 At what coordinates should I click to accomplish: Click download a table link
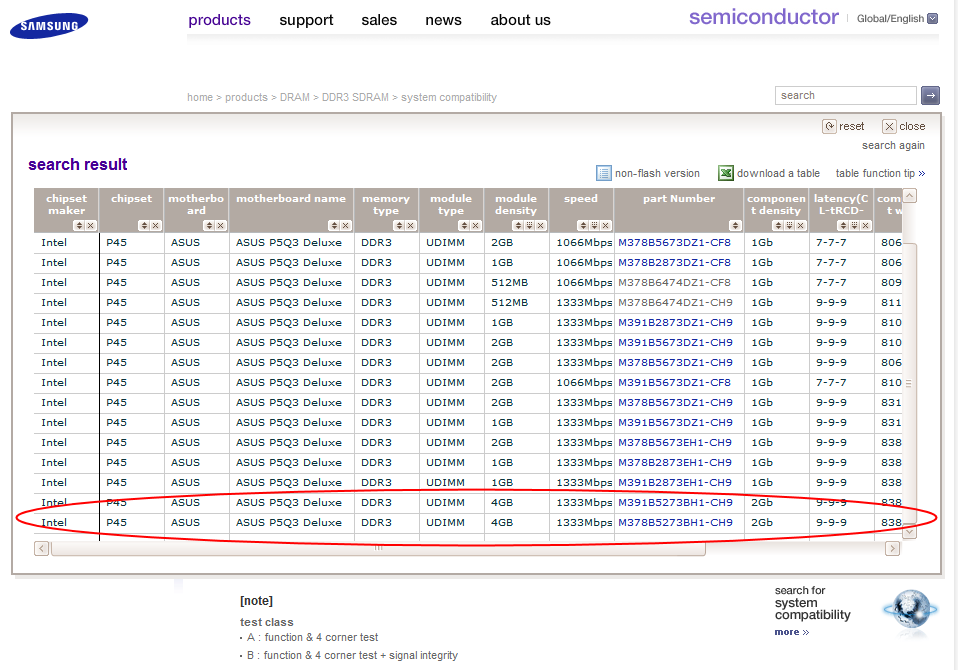[x=778, y=173]
